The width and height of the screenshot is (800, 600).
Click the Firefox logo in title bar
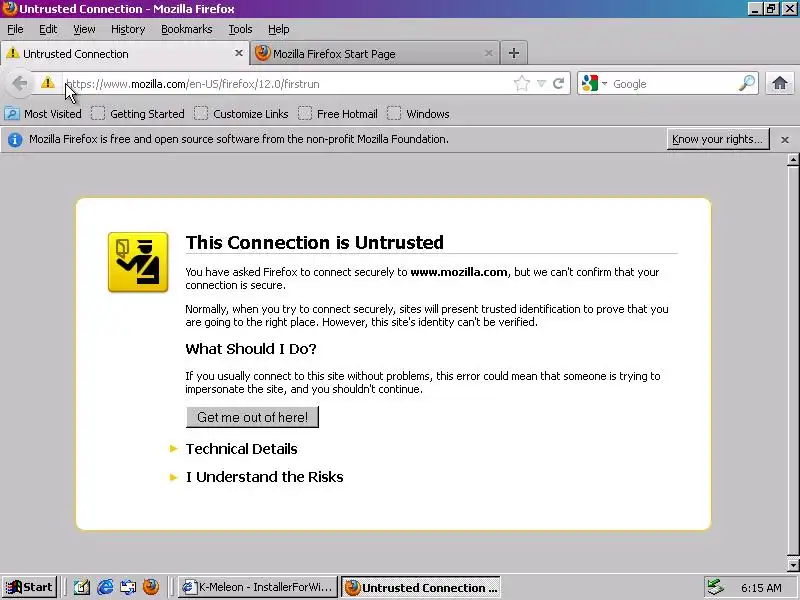[x=9, y=9]
